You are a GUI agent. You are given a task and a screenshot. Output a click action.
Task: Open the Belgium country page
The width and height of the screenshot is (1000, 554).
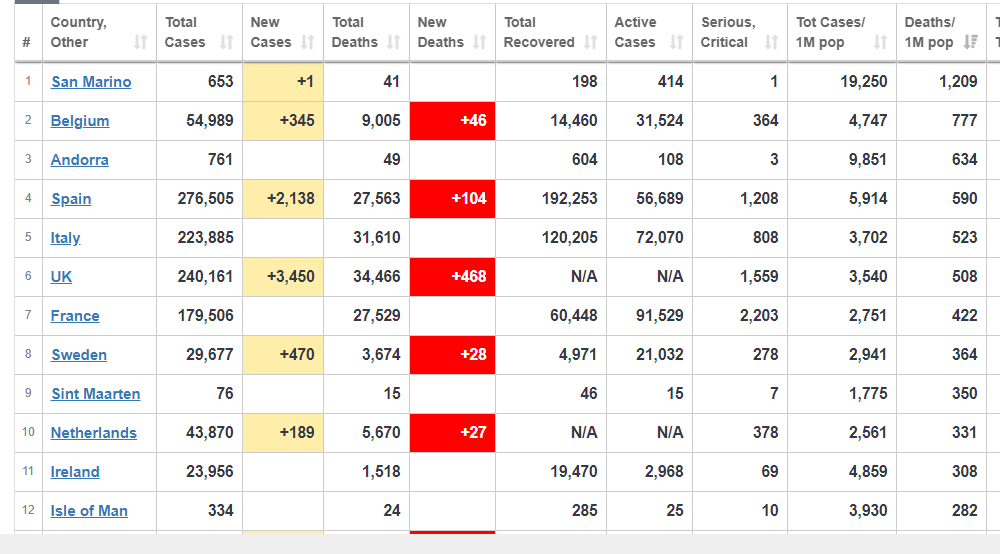coord(80,120)
